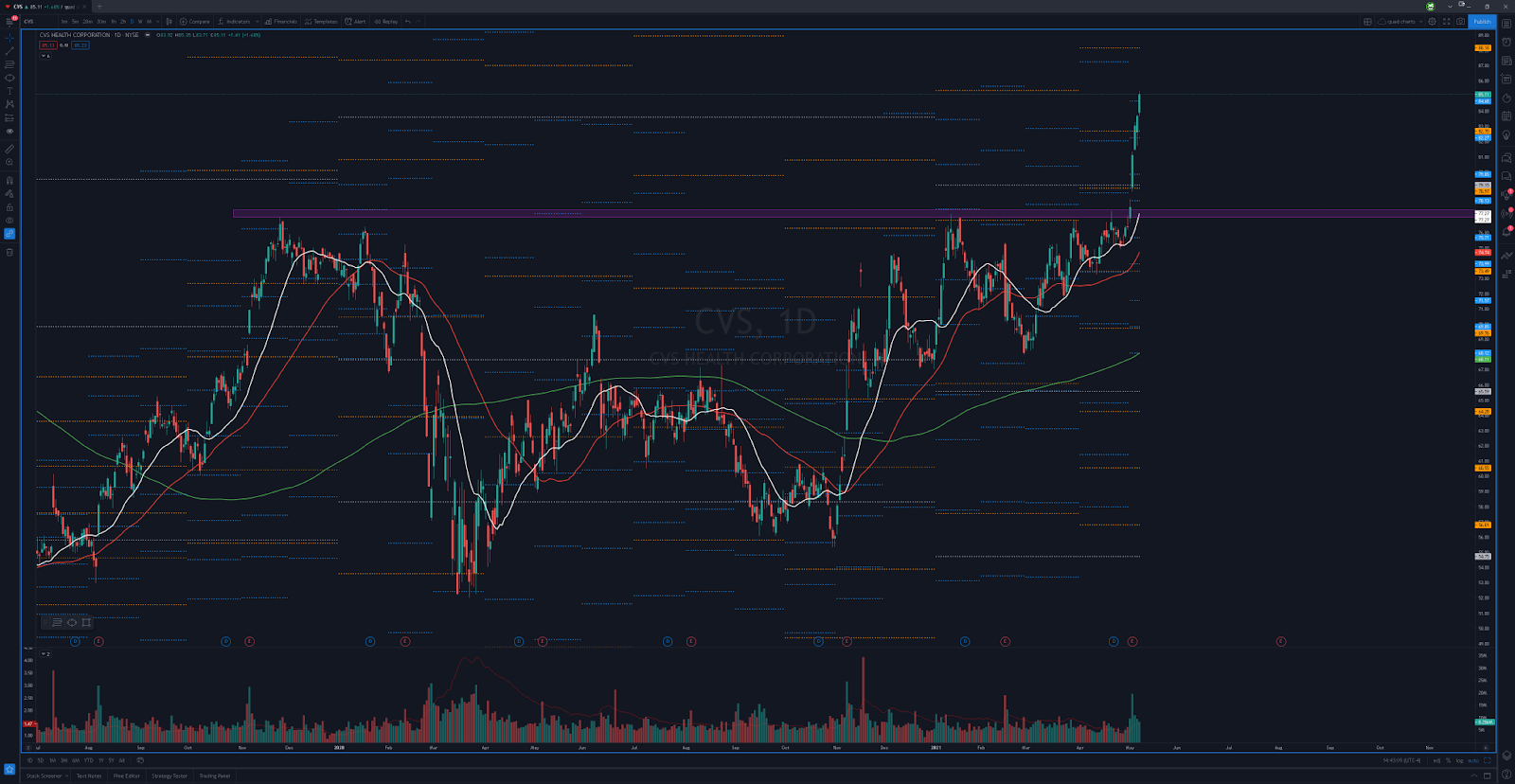Image resolution: width=1515 pixels, height=784 pixels.
Task: Set the date range to YTD
Action: [88, 760]
